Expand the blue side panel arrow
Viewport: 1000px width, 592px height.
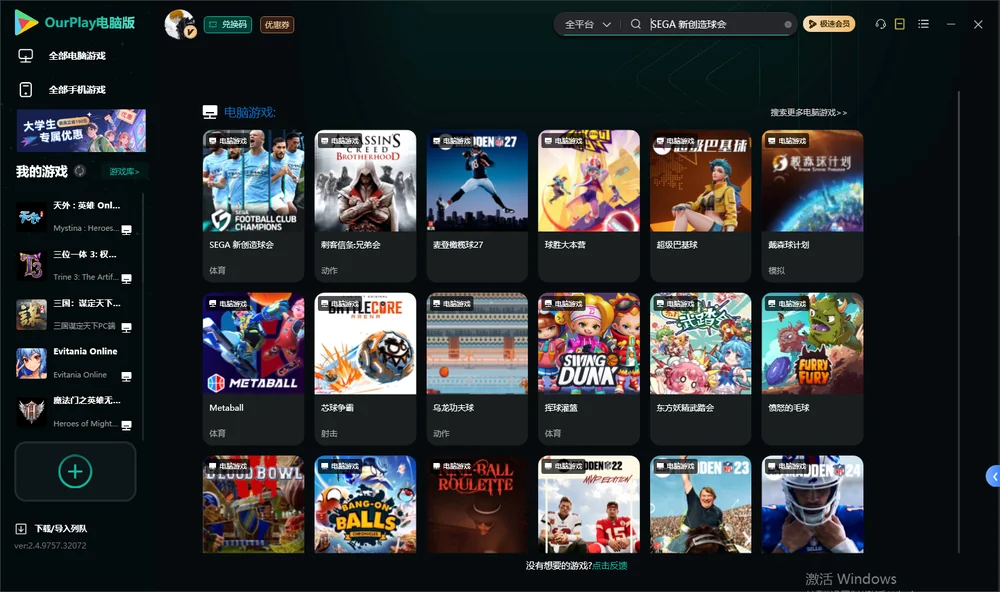coord(993,477)
